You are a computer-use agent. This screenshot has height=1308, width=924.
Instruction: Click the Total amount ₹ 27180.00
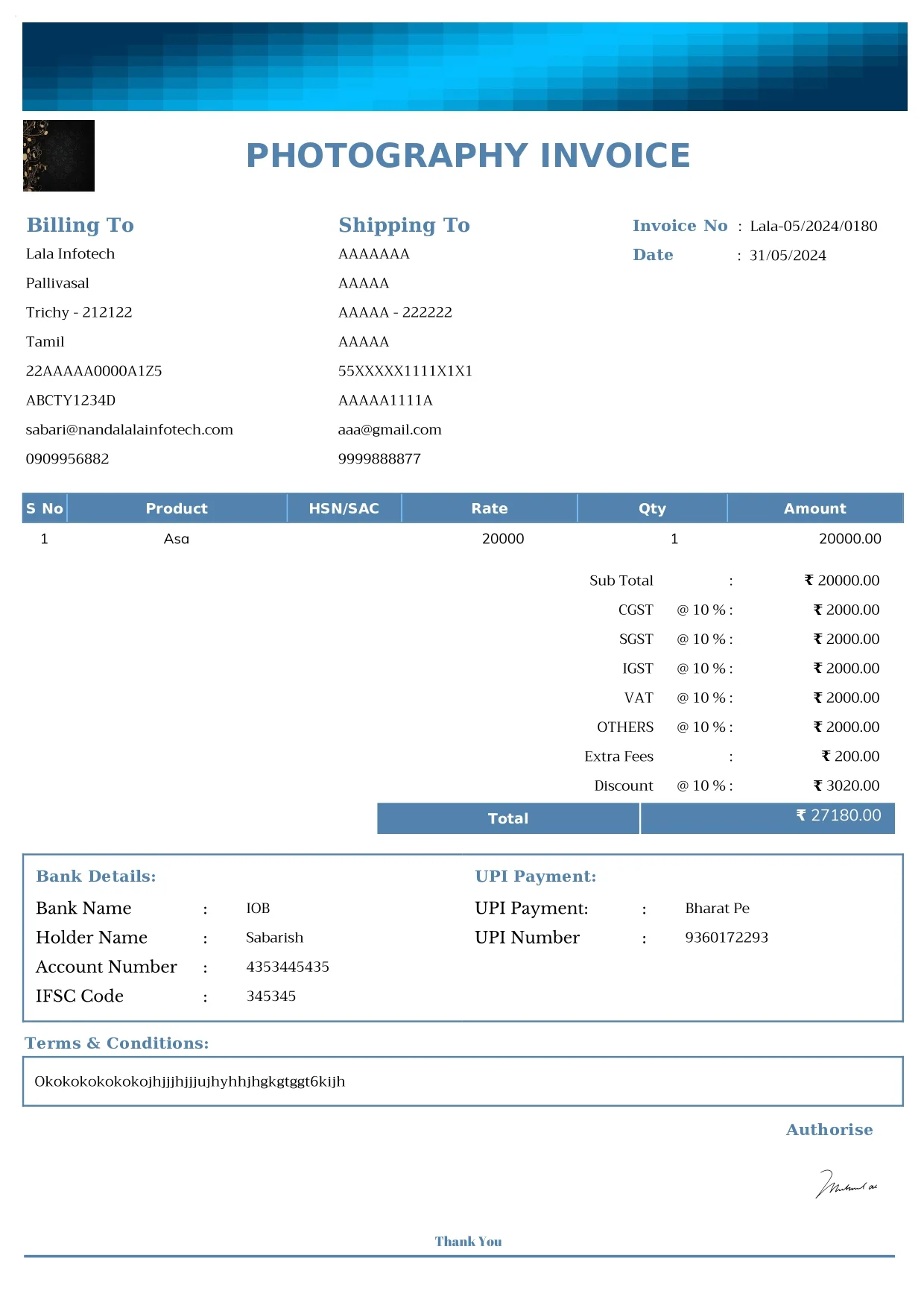838,815
